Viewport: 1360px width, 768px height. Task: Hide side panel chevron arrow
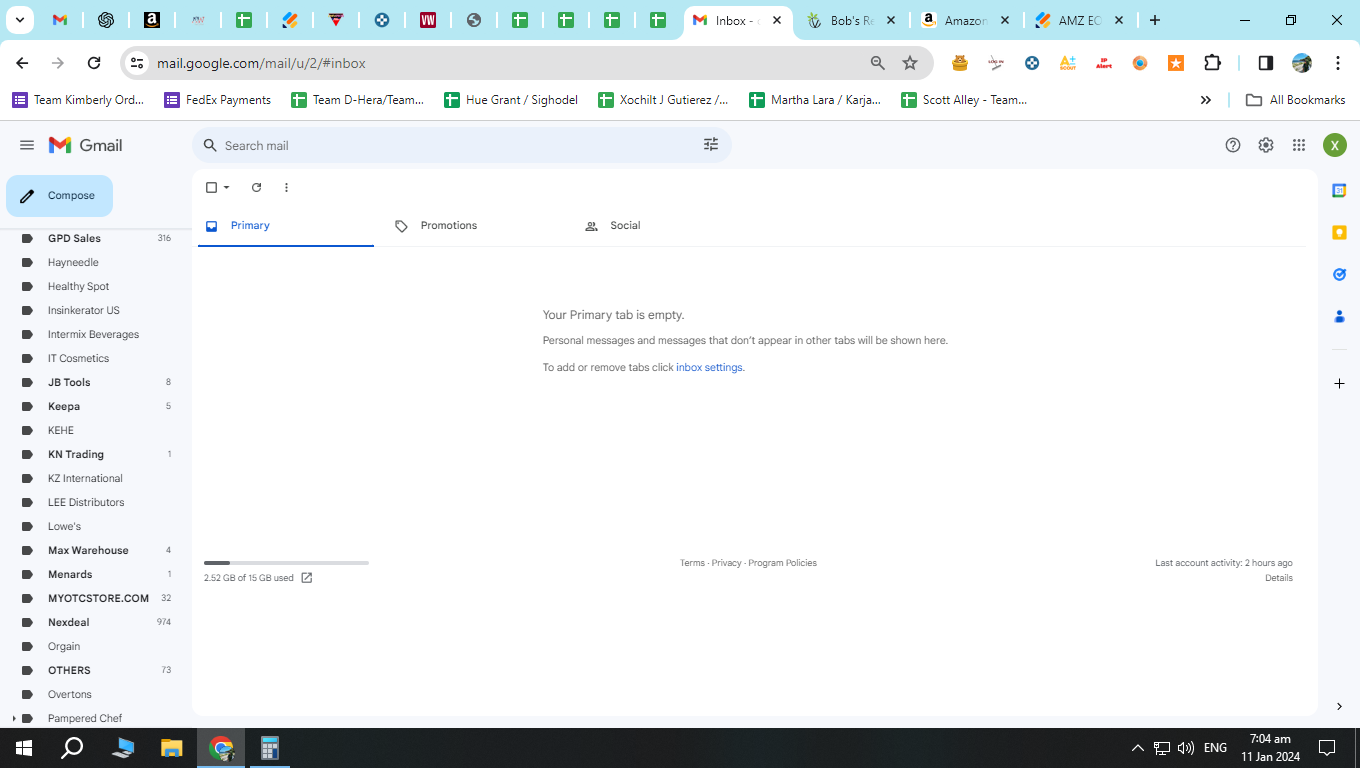click(x=1339, y=706)
